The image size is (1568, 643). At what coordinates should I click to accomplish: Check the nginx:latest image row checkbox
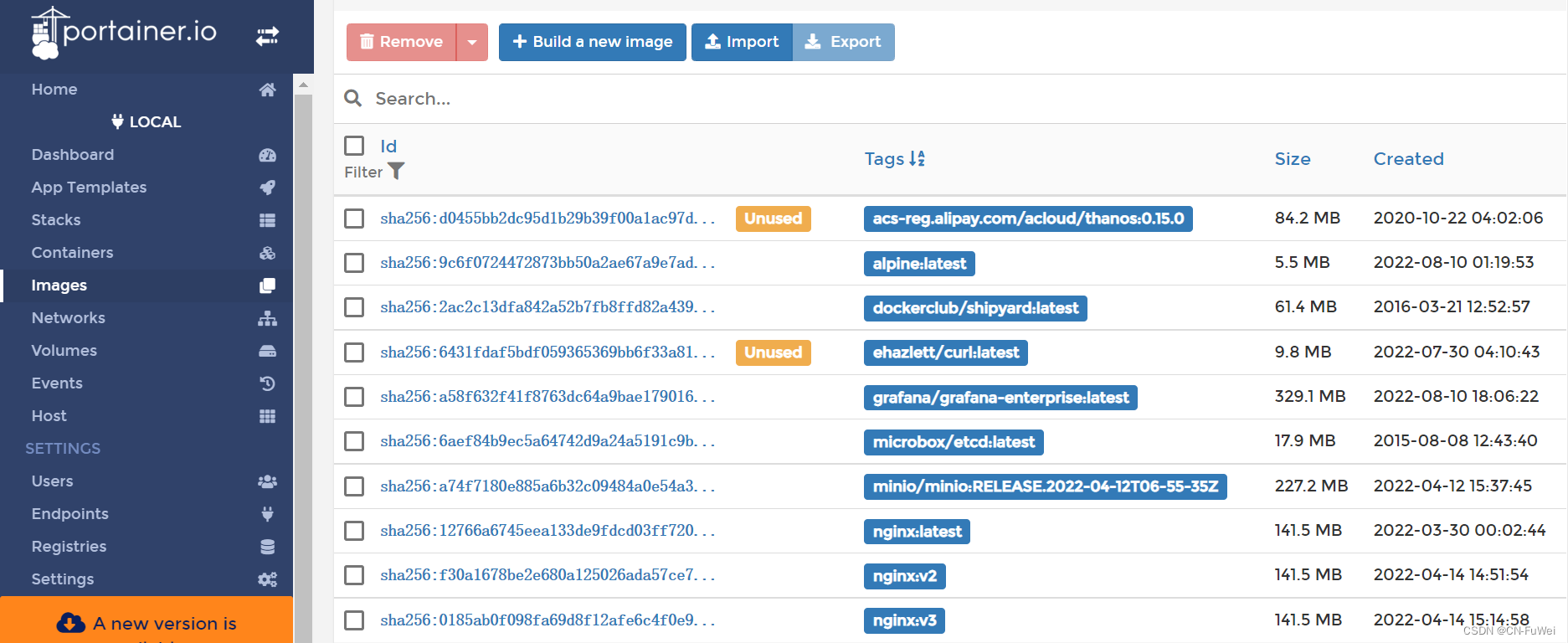354,531
